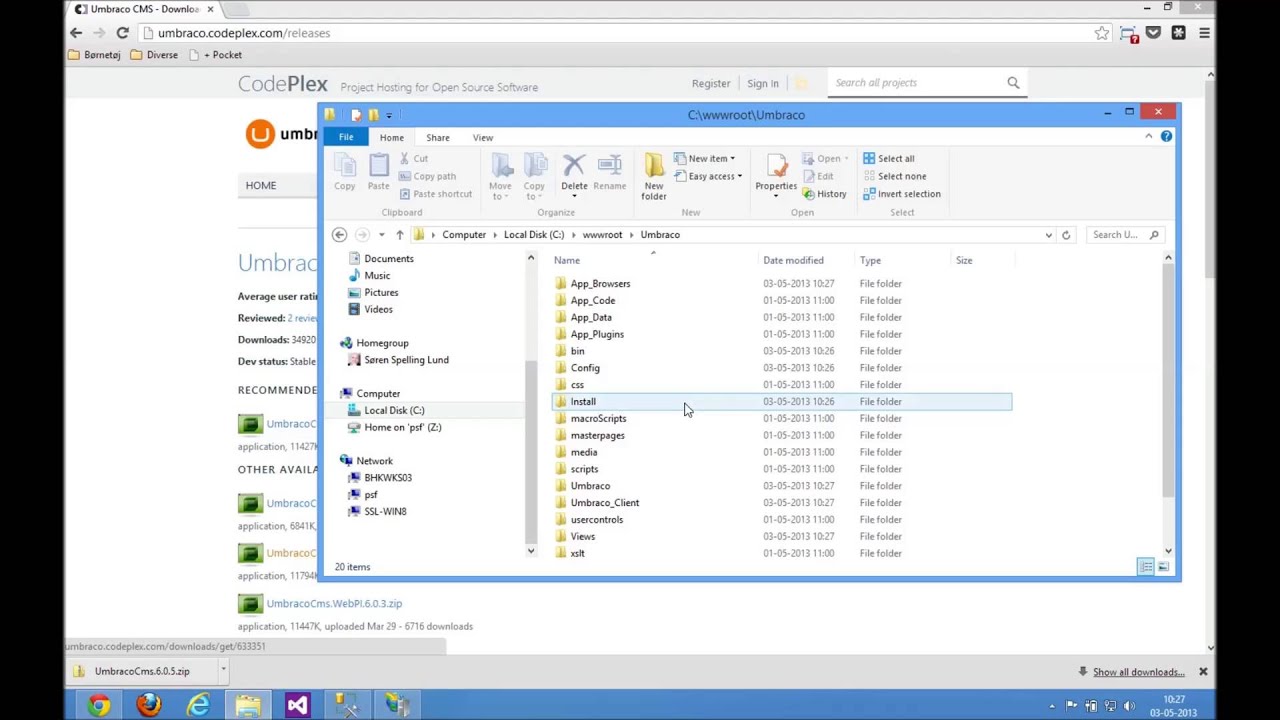Click Paste shortcut in Clipboard group
This screenshot has height=720, width=1280.
coord(435,194)
